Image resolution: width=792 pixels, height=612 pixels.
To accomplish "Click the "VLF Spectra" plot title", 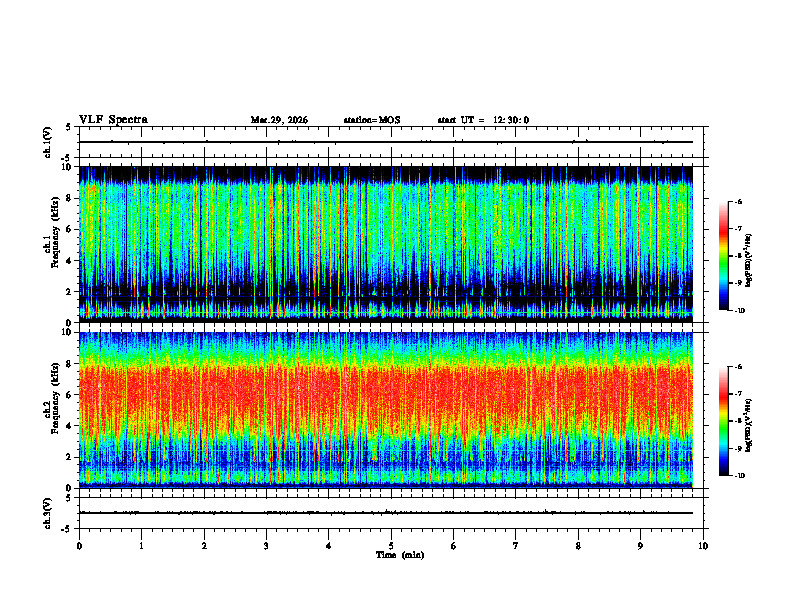I will pos(113,120).
